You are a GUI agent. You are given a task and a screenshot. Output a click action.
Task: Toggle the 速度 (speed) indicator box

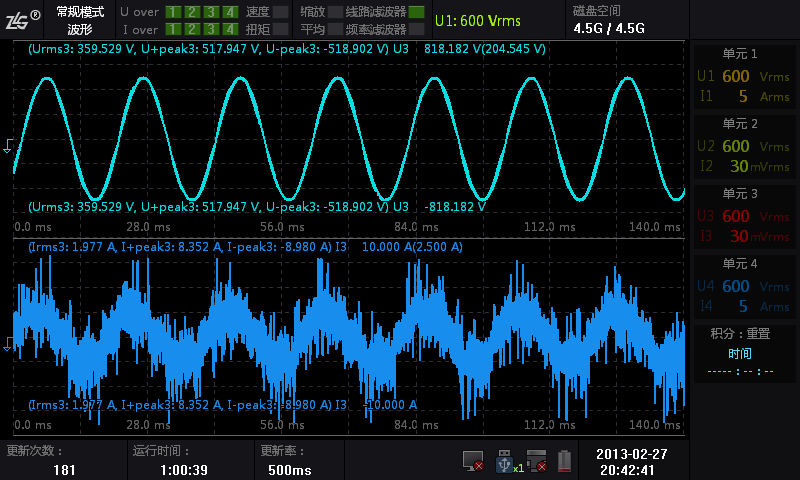(281, 12)
